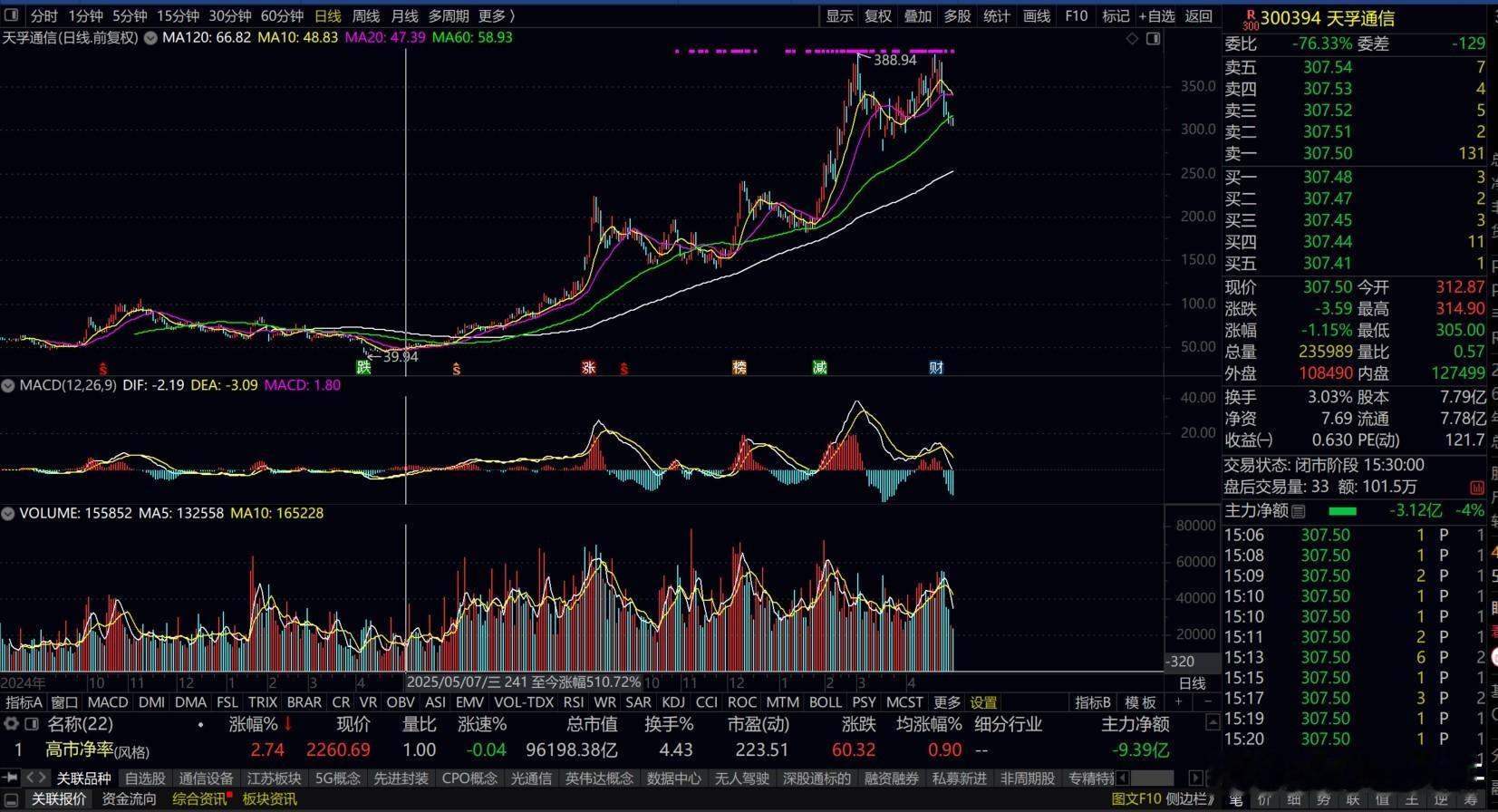1498x812 pixels.
Task: Switch chart to 周线 weekly view
Action: coord(365,15)
